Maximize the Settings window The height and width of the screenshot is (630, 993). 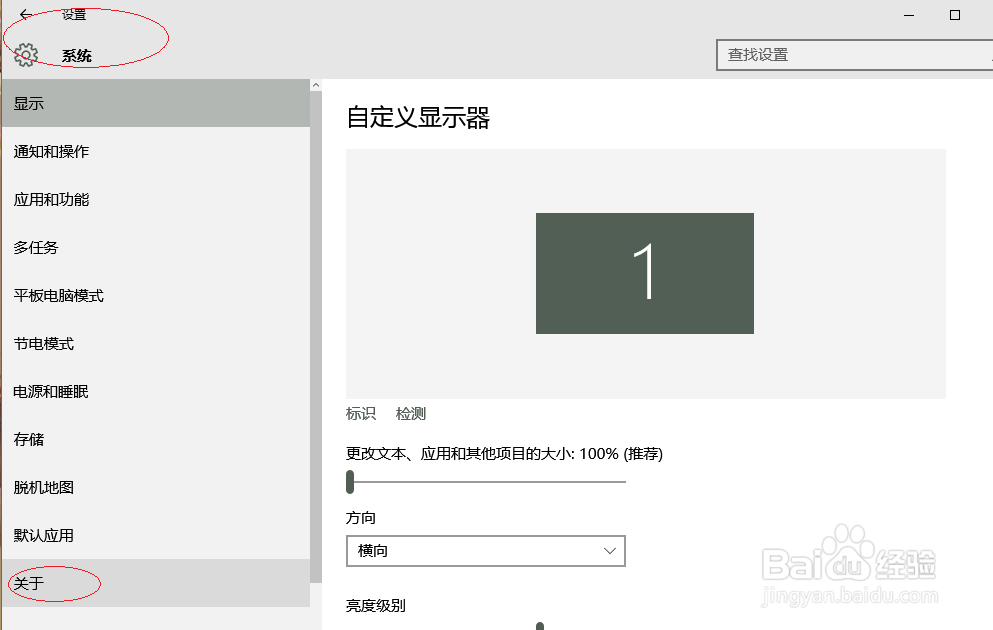(x=955, y=15)
